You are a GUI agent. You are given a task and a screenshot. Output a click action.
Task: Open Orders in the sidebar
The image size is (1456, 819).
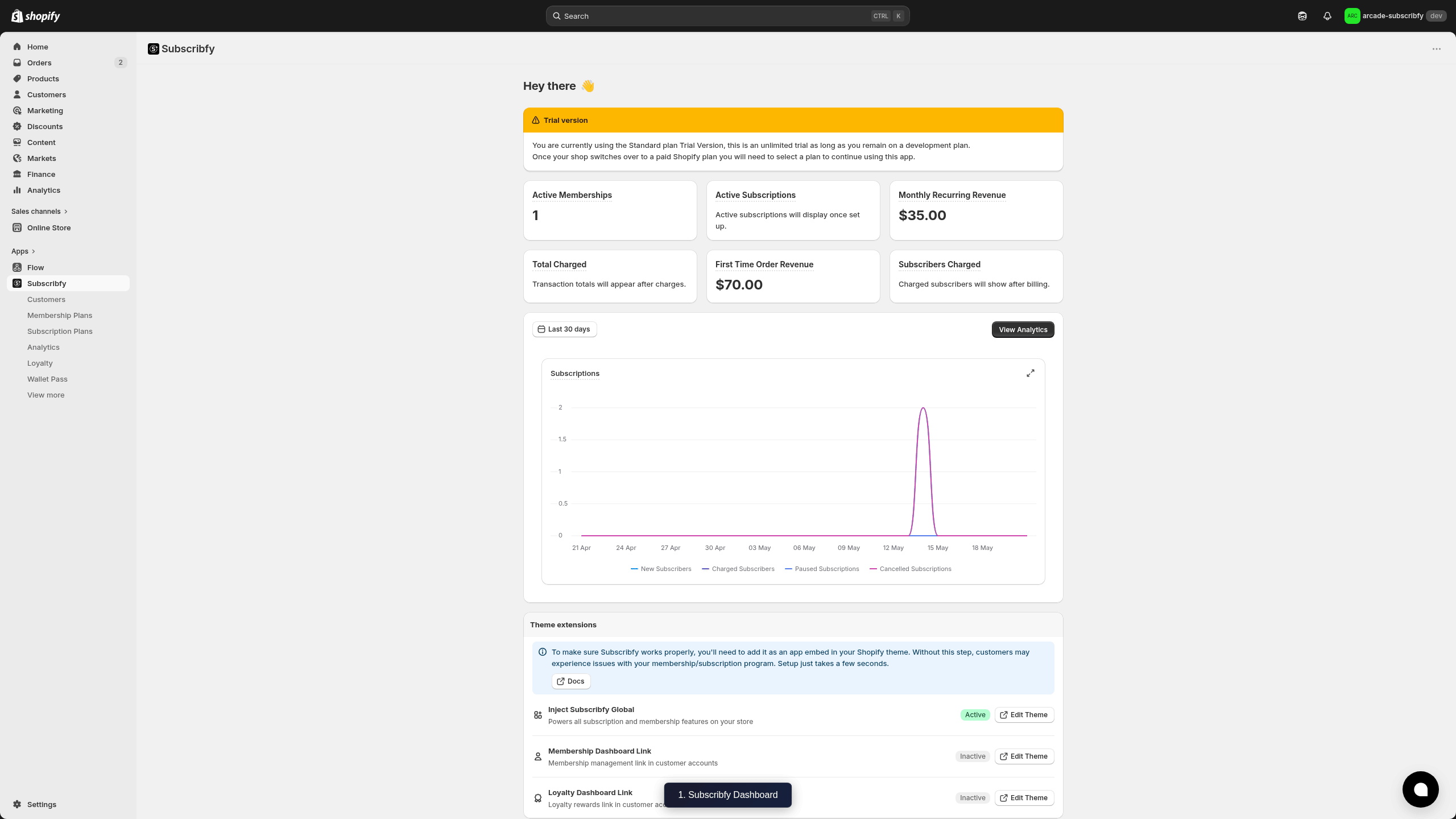pos(68,63)
